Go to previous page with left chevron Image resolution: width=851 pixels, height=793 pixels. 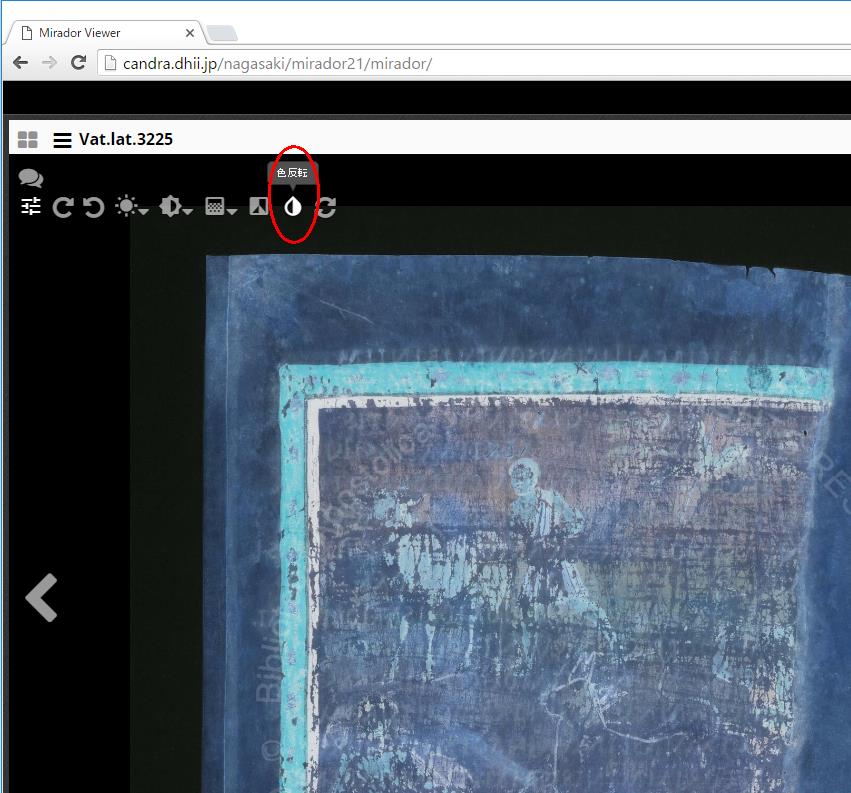point(41,597)
